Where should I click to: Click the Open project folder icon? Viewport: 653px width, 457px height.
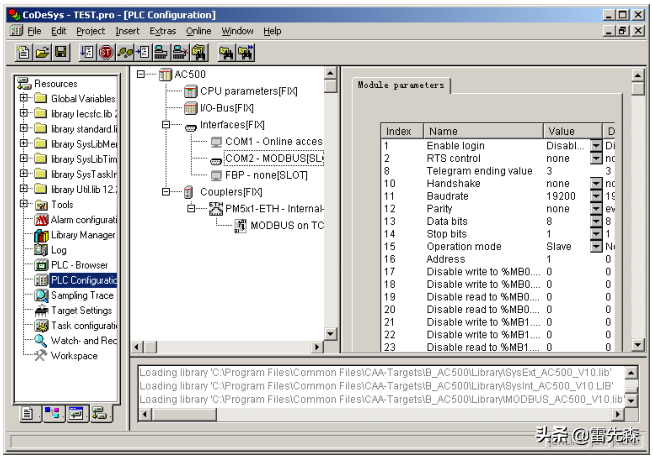42,52
